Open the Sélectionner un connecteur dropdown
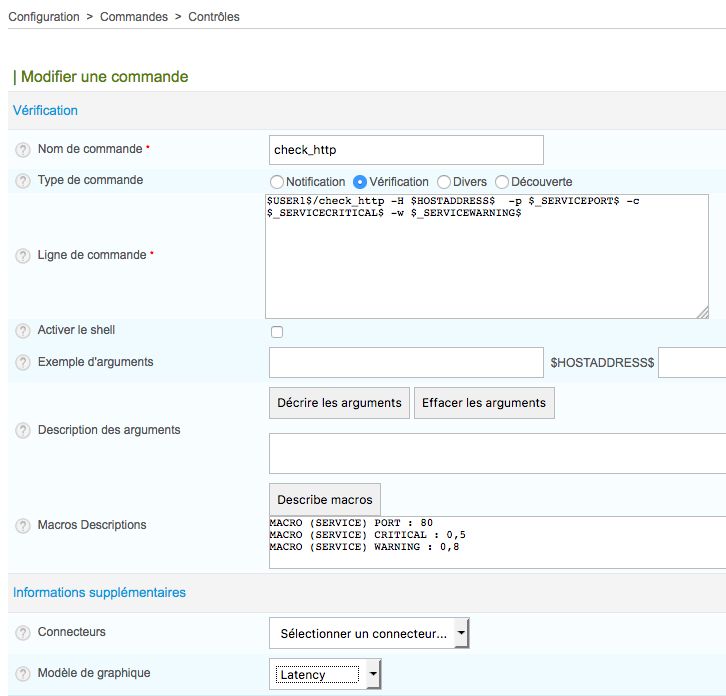726x696 pixels. click(x=369, y=633)
